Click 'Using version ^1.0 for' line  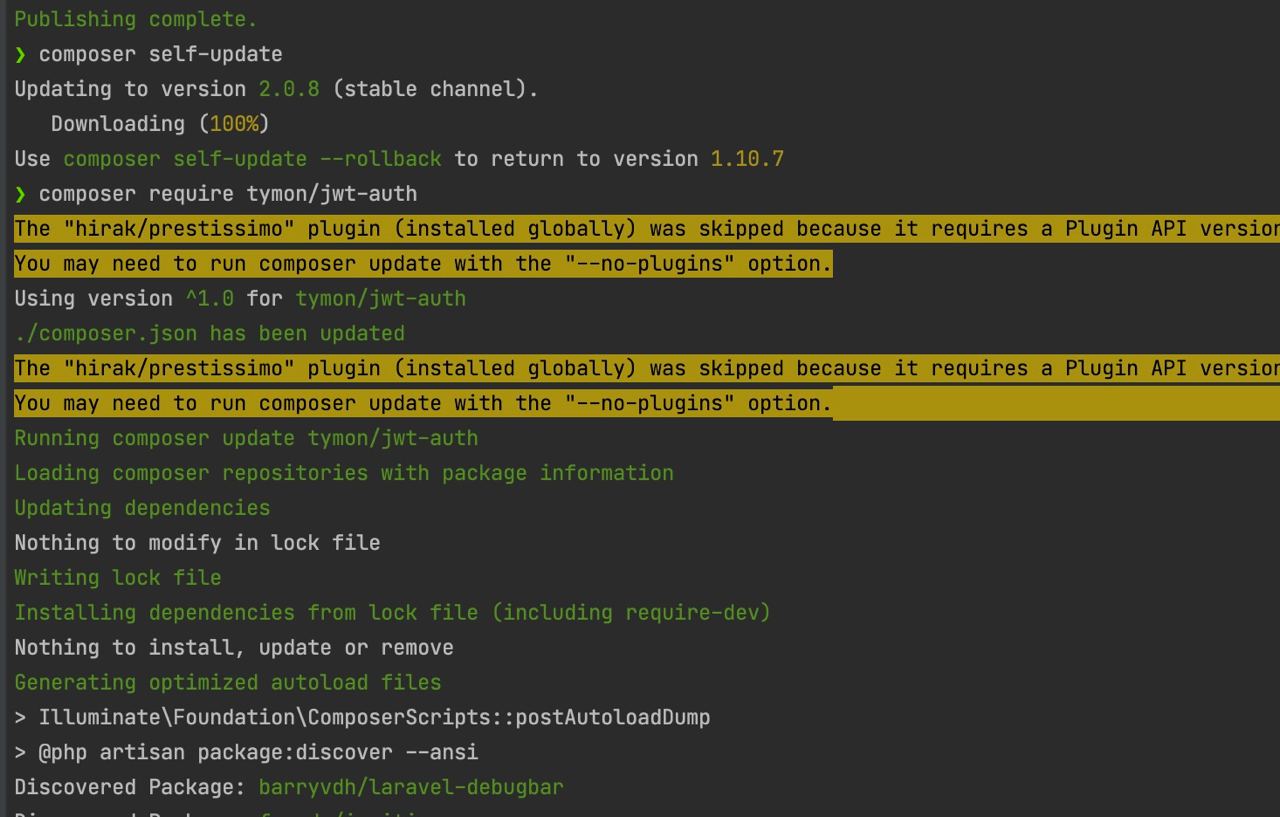(240, 299)
